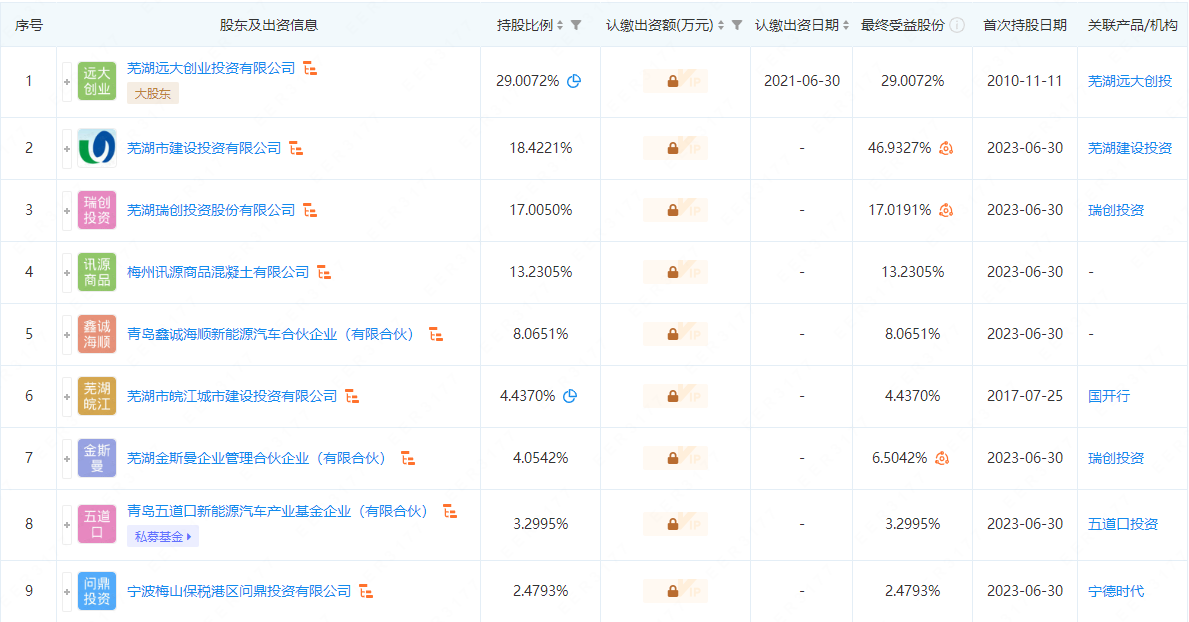The height and width of the screenshot is (622, 1189).
Task: Click the filter icon on 认缴出资额 column
Action: (737, 23)
